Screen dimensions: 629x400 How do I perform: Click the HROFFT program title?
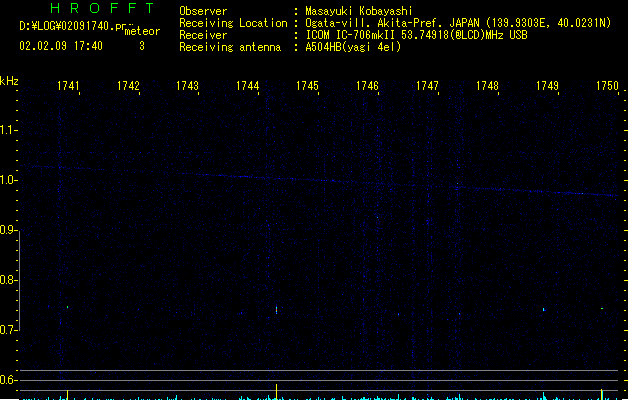tap(102, 8)
